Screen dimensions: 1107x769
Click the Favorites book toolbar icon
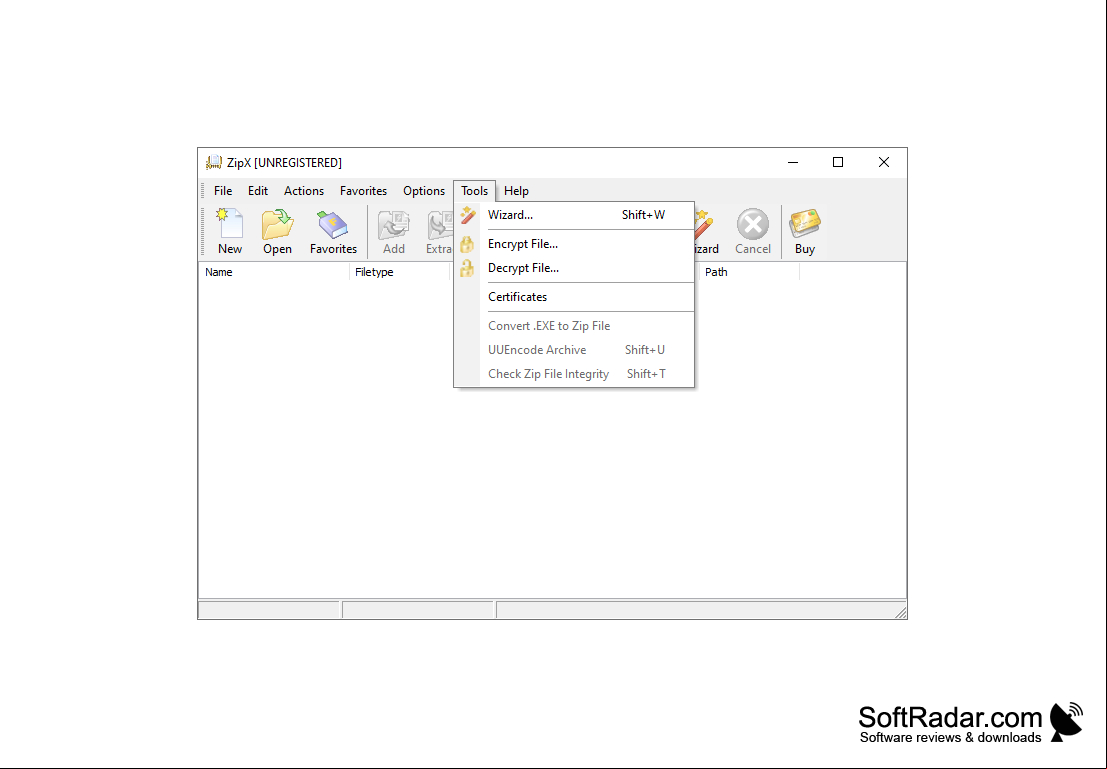click(x=333, y=225)
